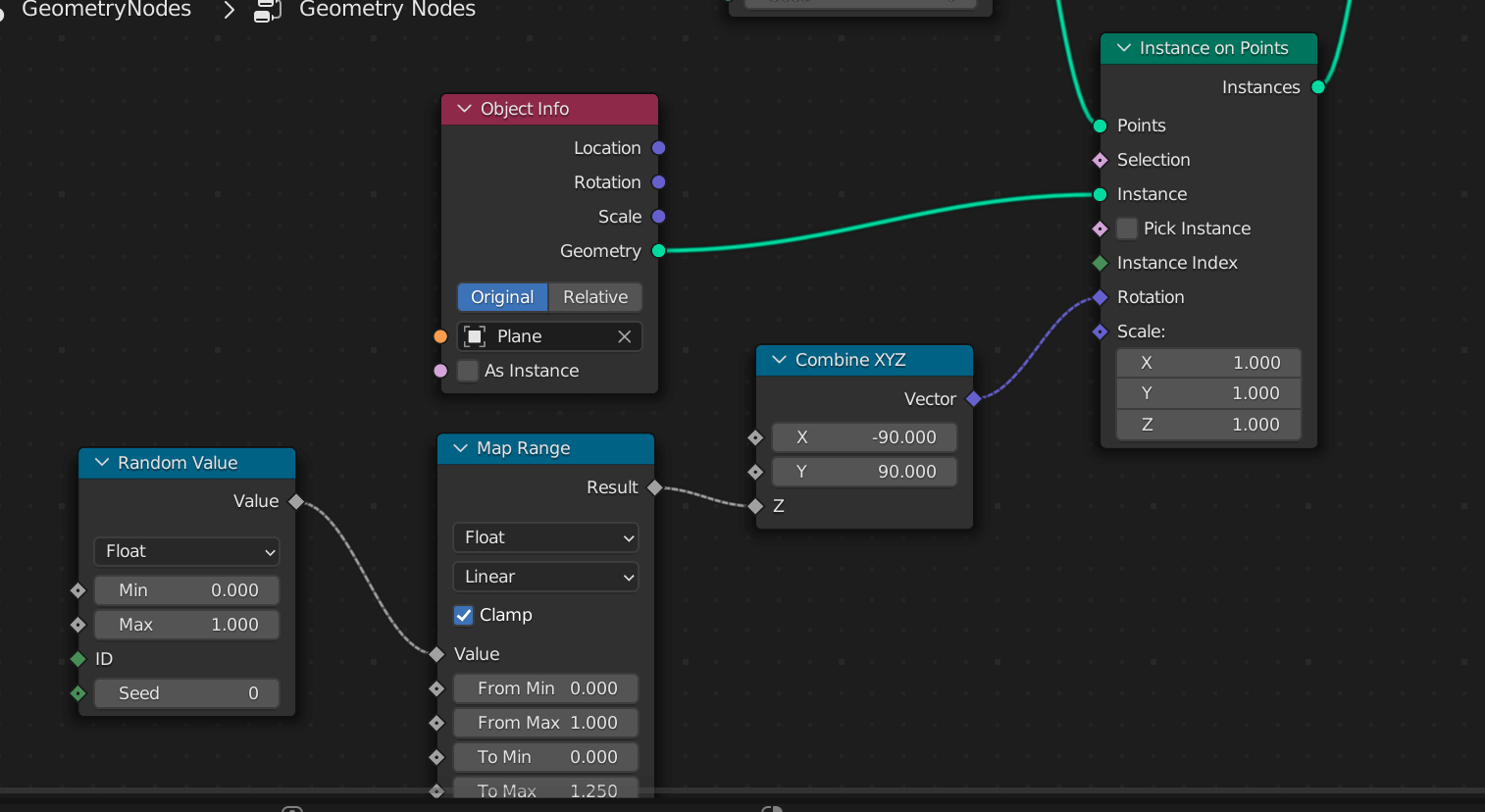This screenshot has height=812, width=1485.
Task: Collapse the Combine XYZ node
Action: click(779, 360)
